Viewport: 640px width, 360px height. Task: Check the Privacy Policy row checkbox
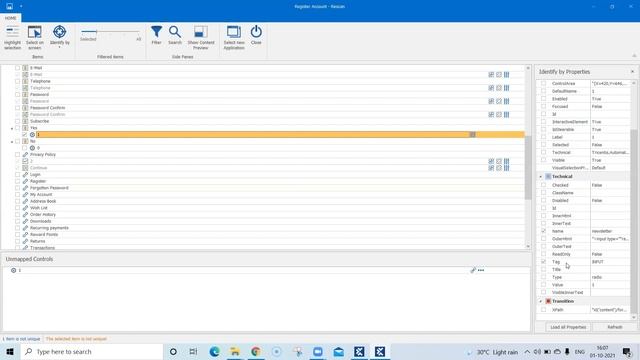(x=18, y=155)
